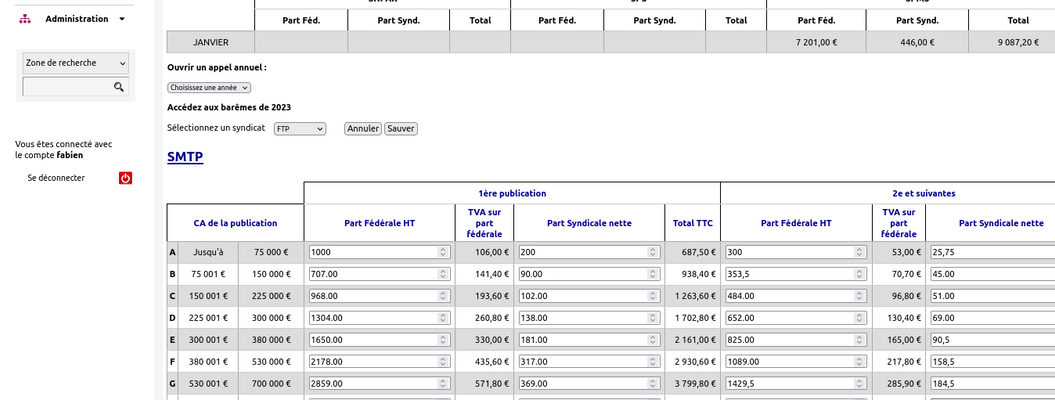Open the FTP syndicat dropdown

(300, 128)
